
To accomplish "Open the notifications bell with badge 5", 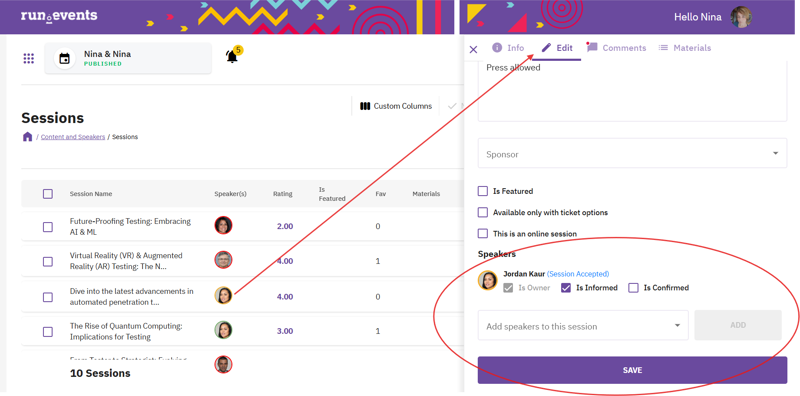I will tap(232, 56).
